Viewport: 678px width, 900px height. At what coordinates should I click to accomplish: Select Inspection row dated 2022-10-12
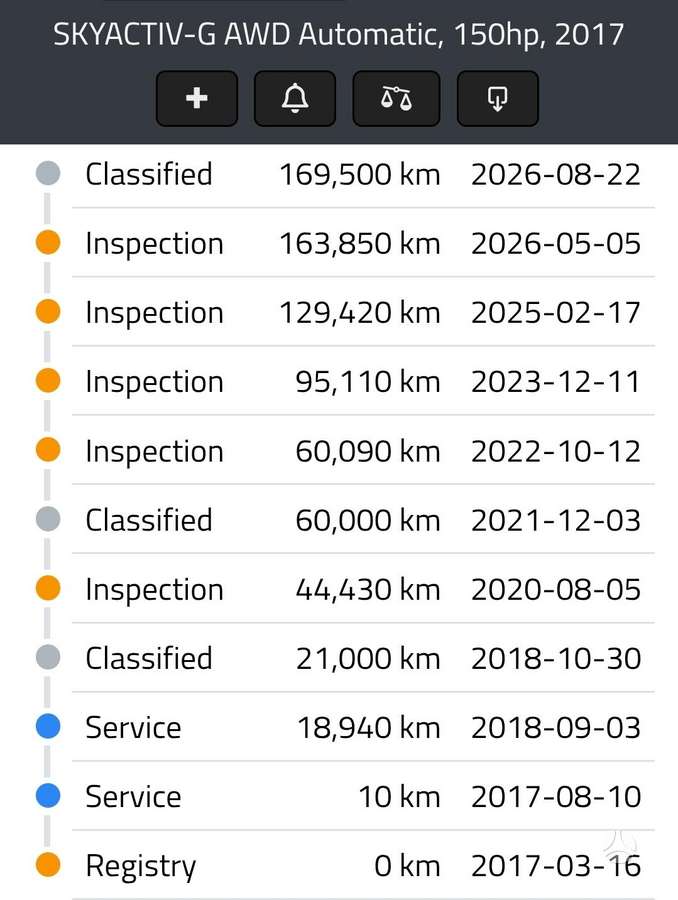pyautogui.click(x=363, y=451)
